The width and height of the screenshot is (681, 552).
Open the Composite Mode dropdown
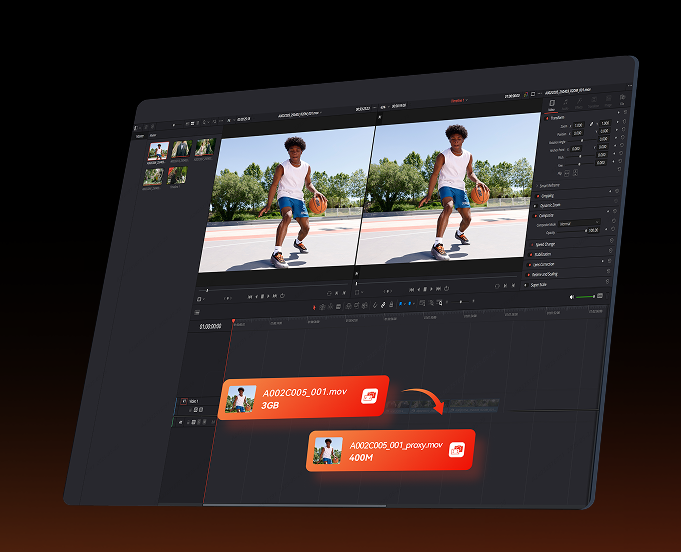tap(579, 224)
